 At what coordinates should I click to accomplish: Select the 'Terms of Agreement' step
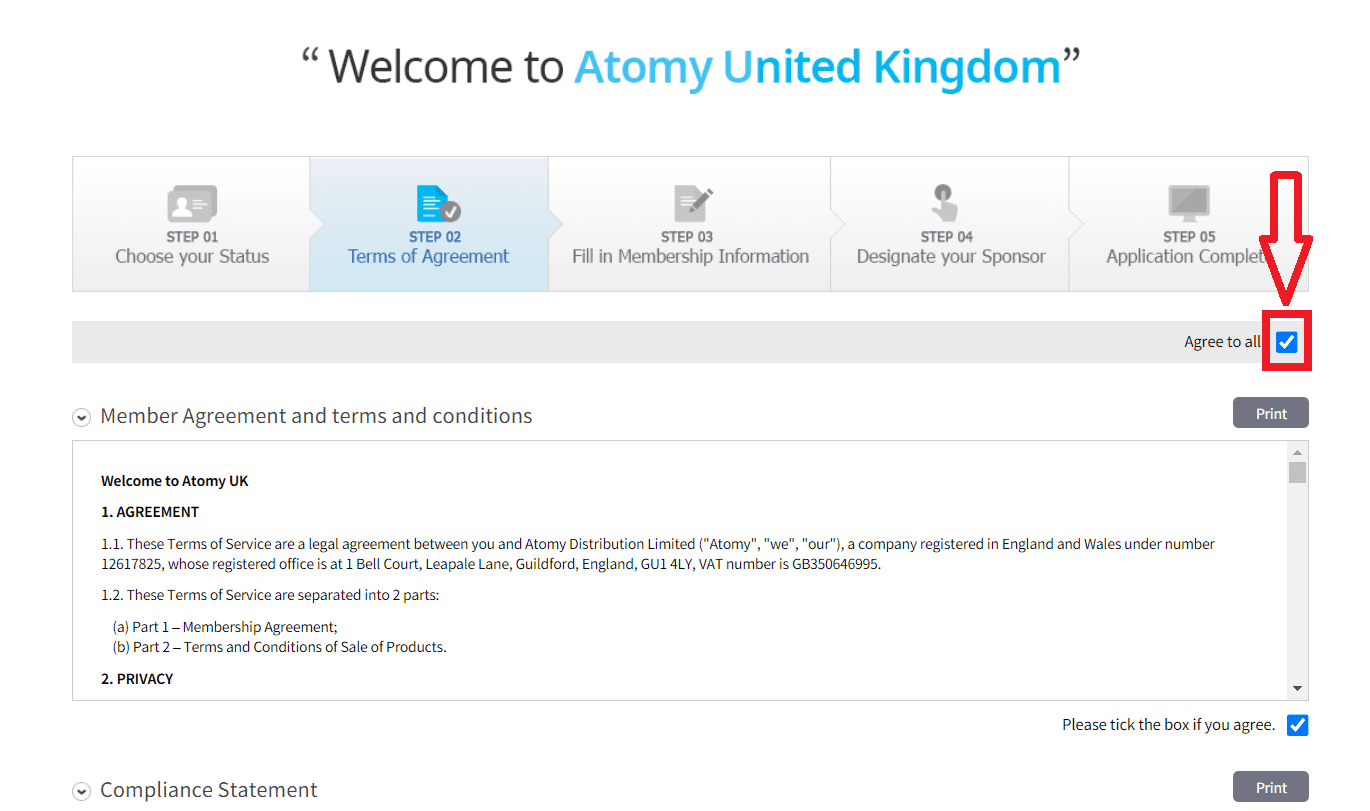428,256
